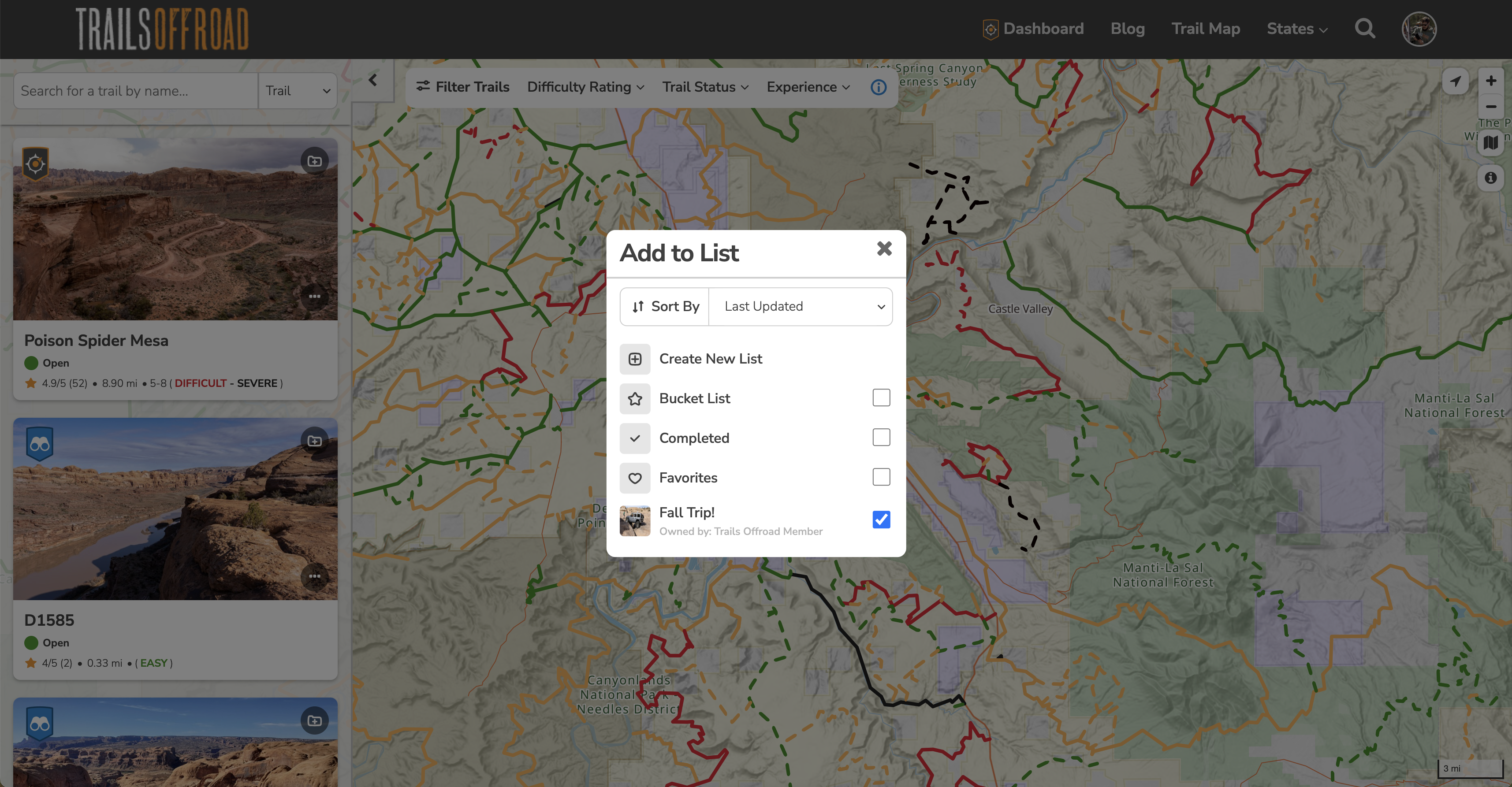Click the filter info circle icon

point(878,87)
